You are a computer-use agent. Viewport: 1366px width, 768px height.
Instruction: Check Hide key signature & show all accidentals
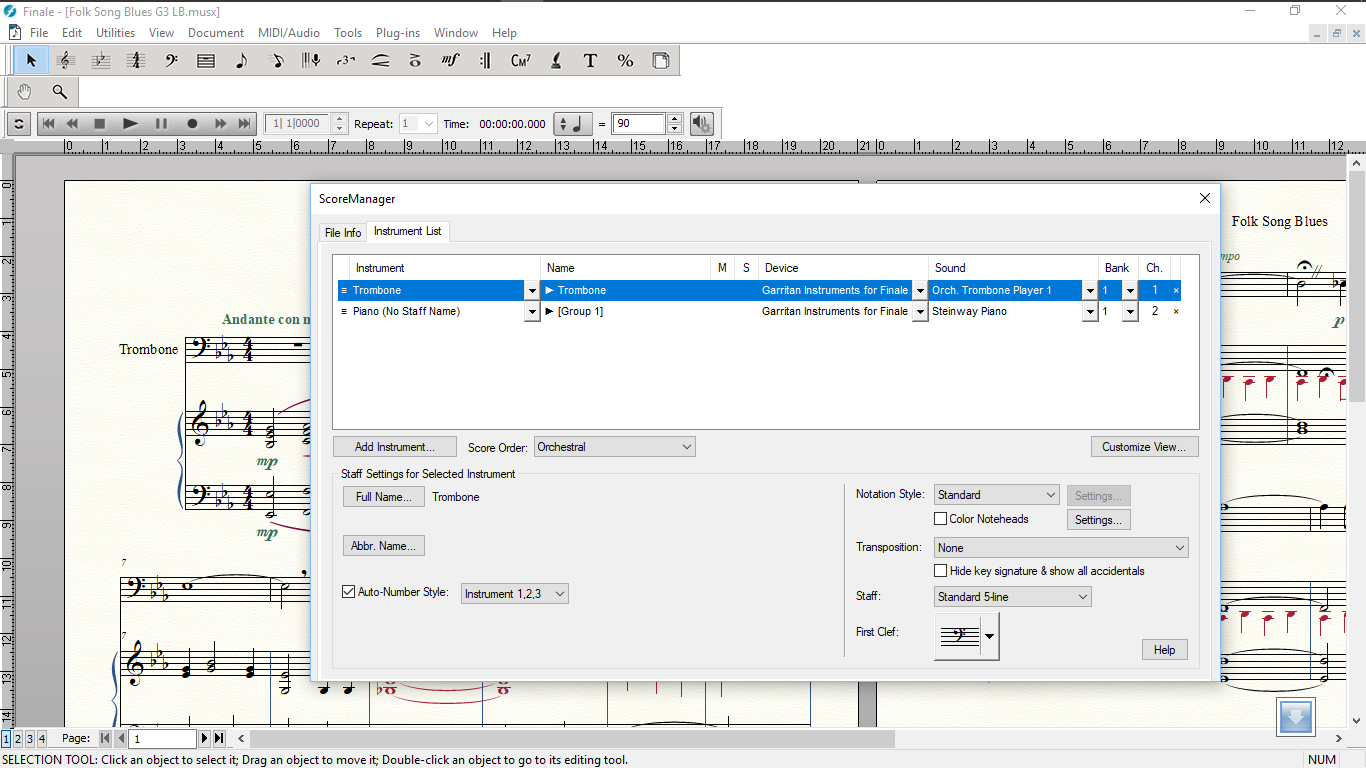click(x=940, y=571)
